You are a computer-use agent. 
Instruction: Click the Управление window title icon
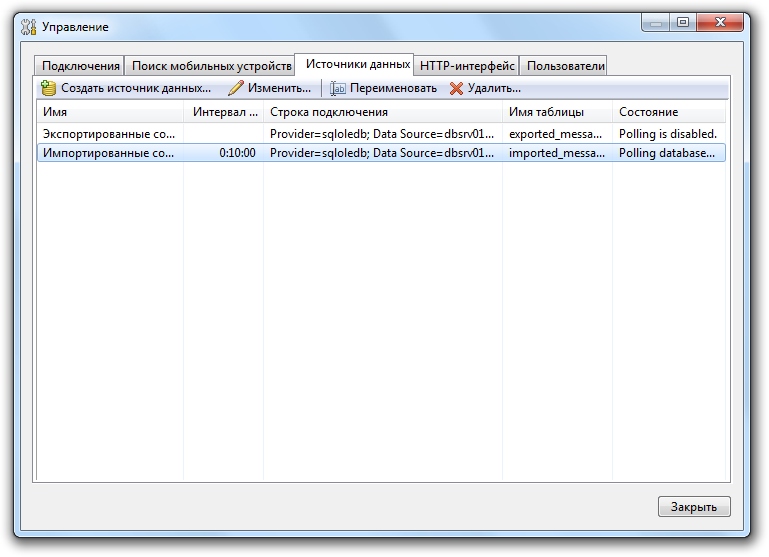pyautogui.click(x=29, y=27)
